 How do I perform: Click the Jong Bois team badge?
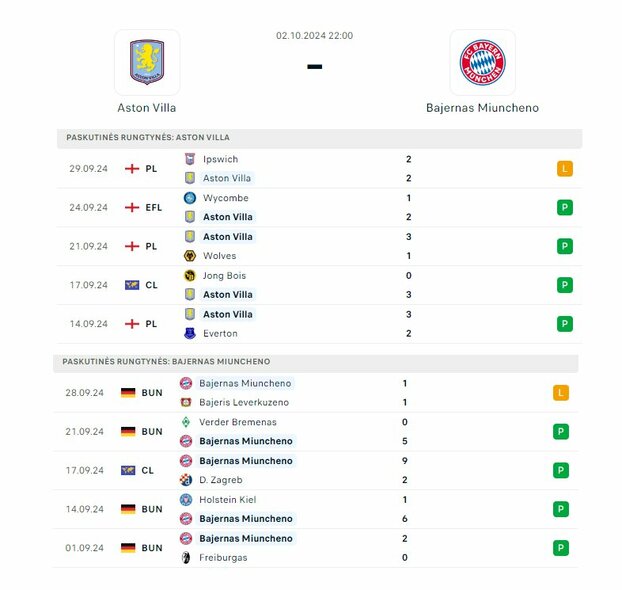click(190, 275)
